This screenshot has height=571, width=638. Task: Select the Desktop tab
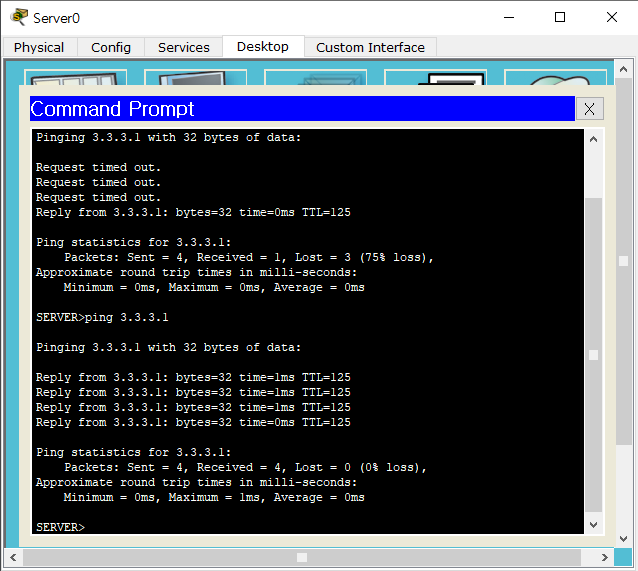pos(263,46)
